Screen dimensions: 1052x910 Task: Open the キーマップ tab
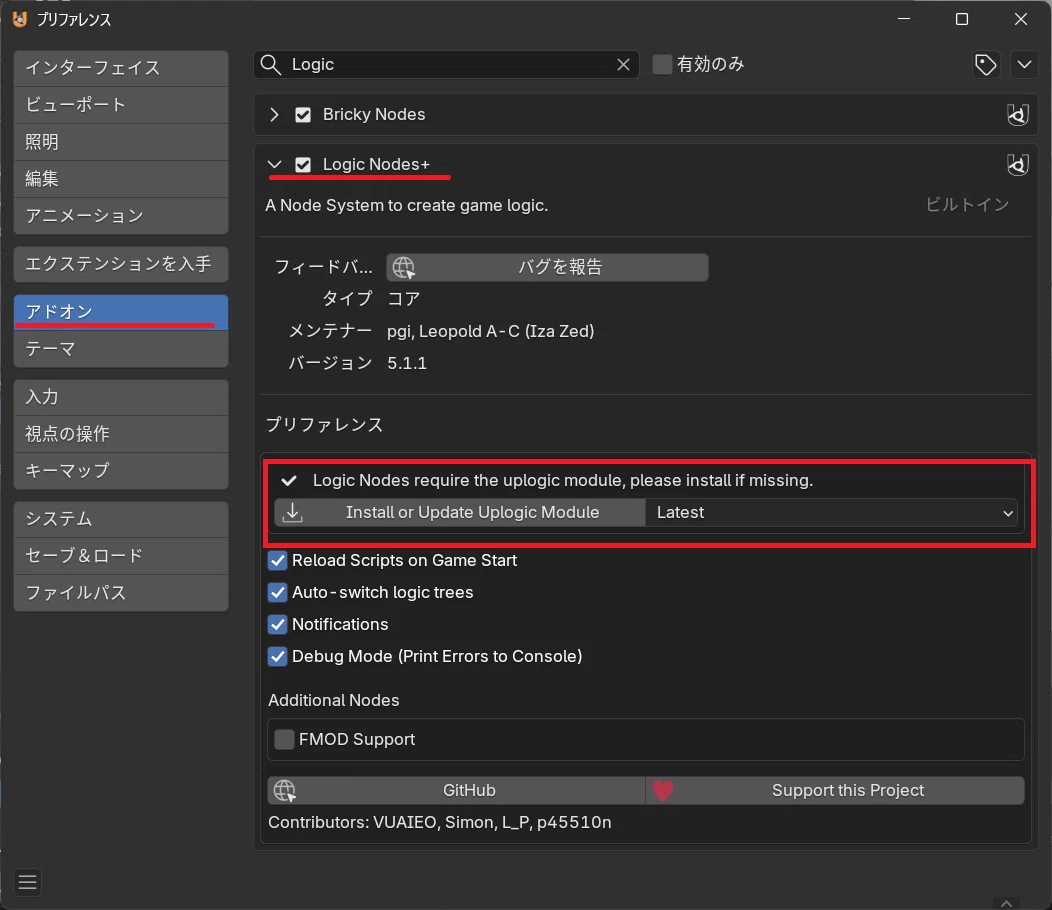coord(121,471)
